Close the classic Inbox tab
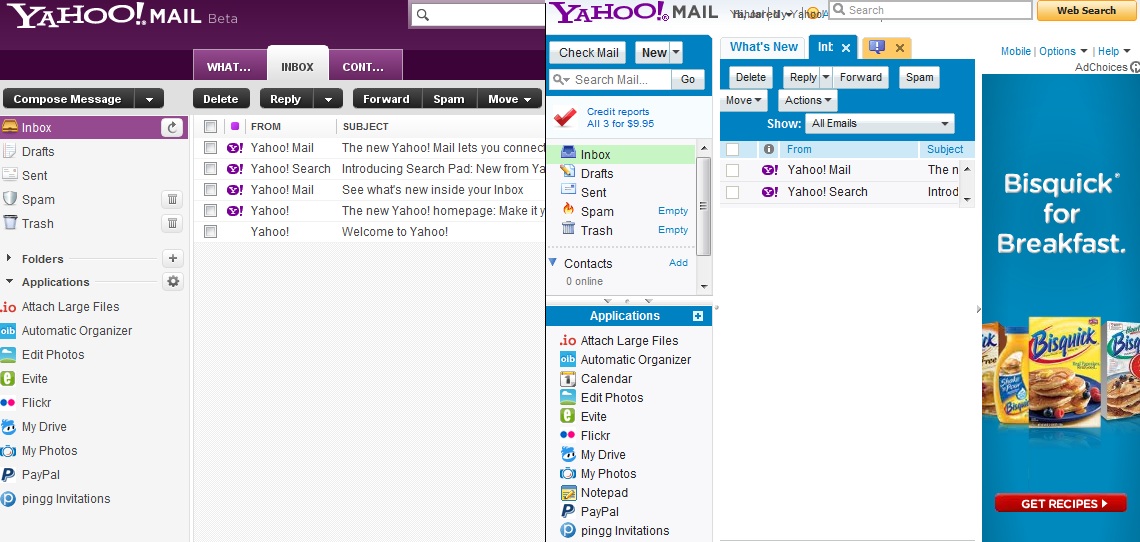 (846, 48)
